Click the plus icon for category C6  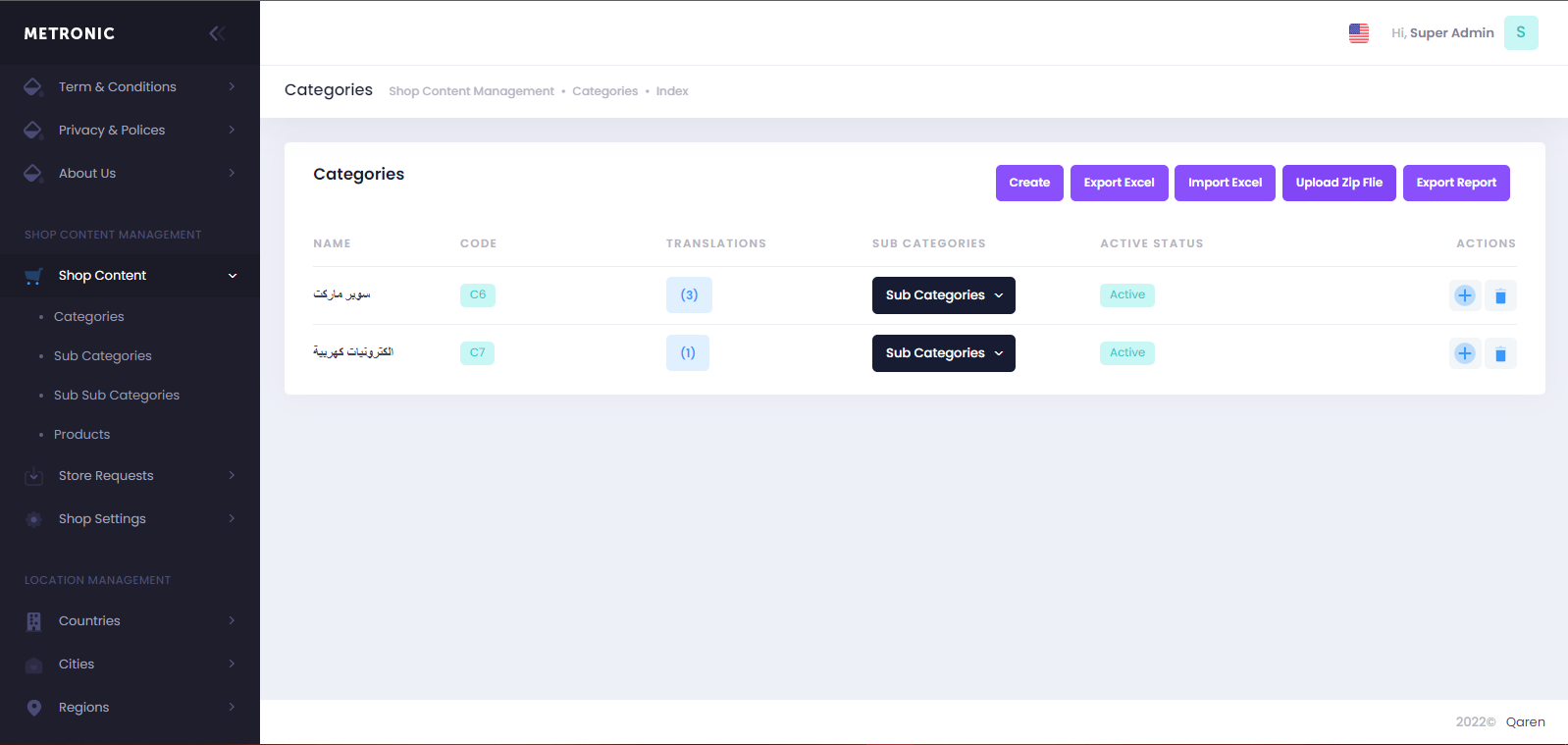[x=1464, y=295]
